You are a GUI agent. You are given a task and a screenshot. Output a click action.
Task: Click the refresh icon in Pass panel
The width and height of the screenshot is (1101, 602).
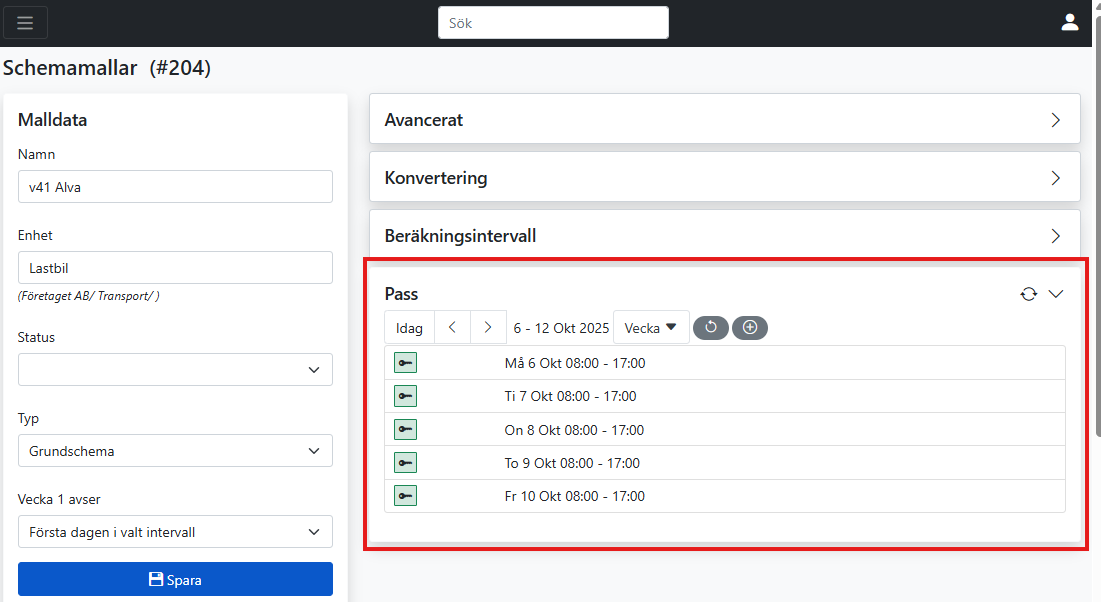tap(1028, 294)
